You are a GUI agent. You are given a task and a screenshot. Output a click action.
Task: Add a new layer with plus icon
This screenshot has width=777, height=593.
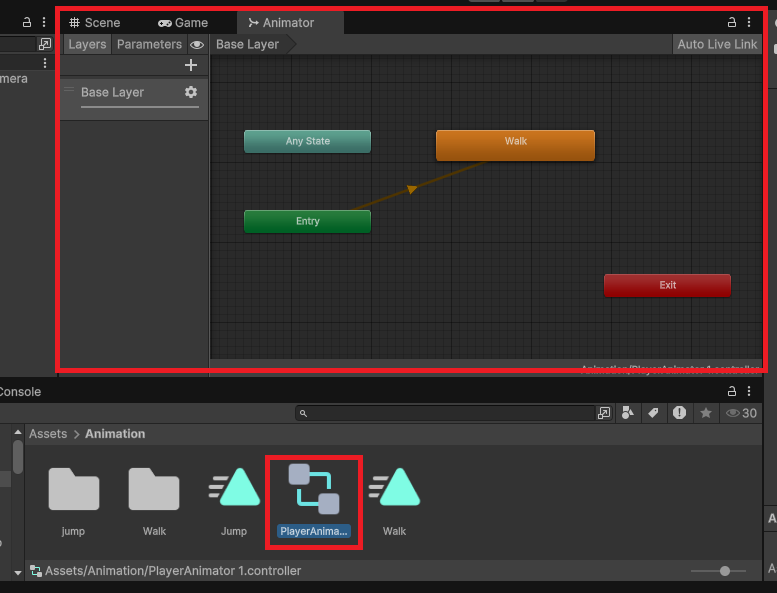[x=191, y=65]
